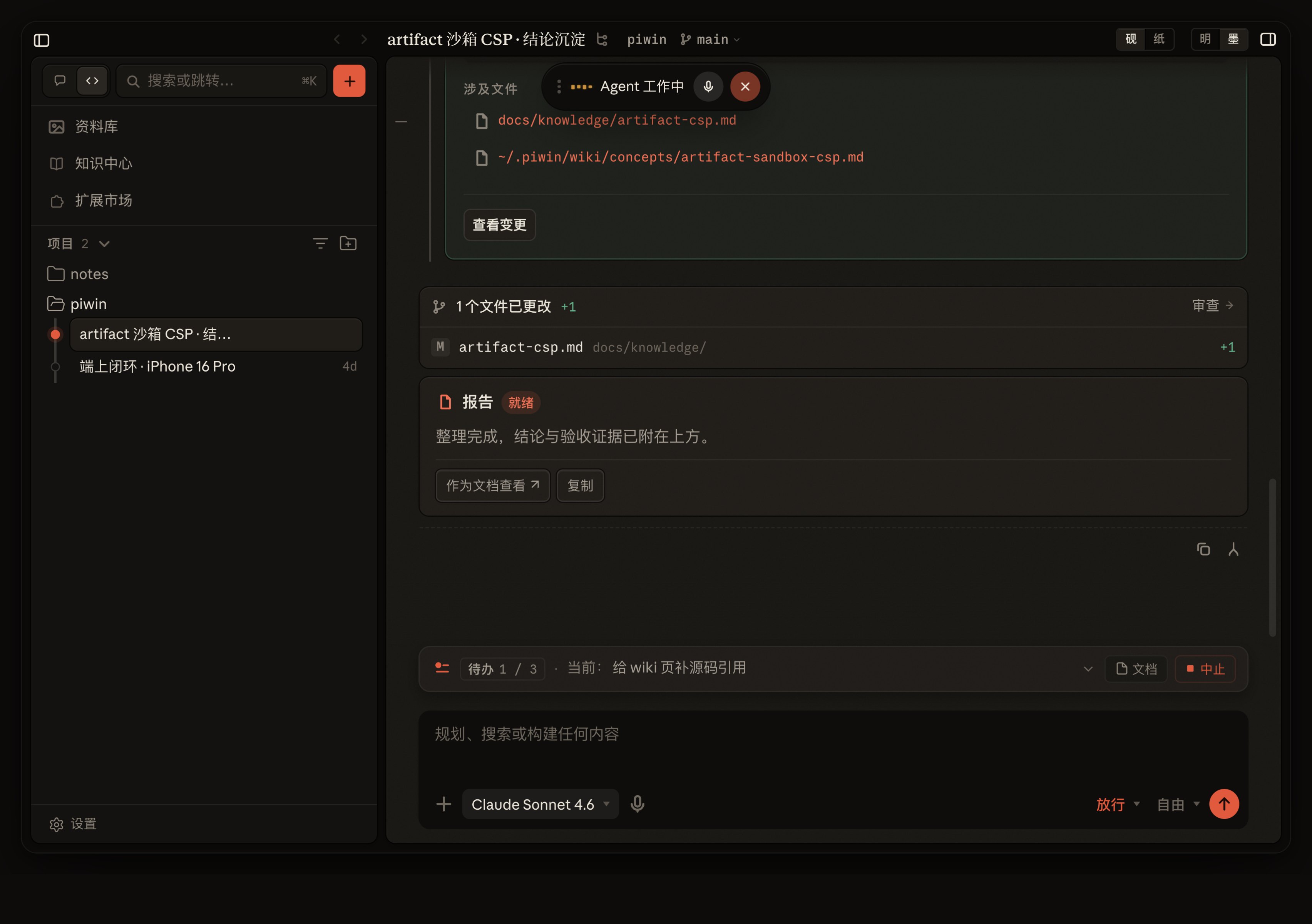This screenshot has height=924, width=1312.
Task: Open 知识中心 knowledge center
Action: pos(203,163)
